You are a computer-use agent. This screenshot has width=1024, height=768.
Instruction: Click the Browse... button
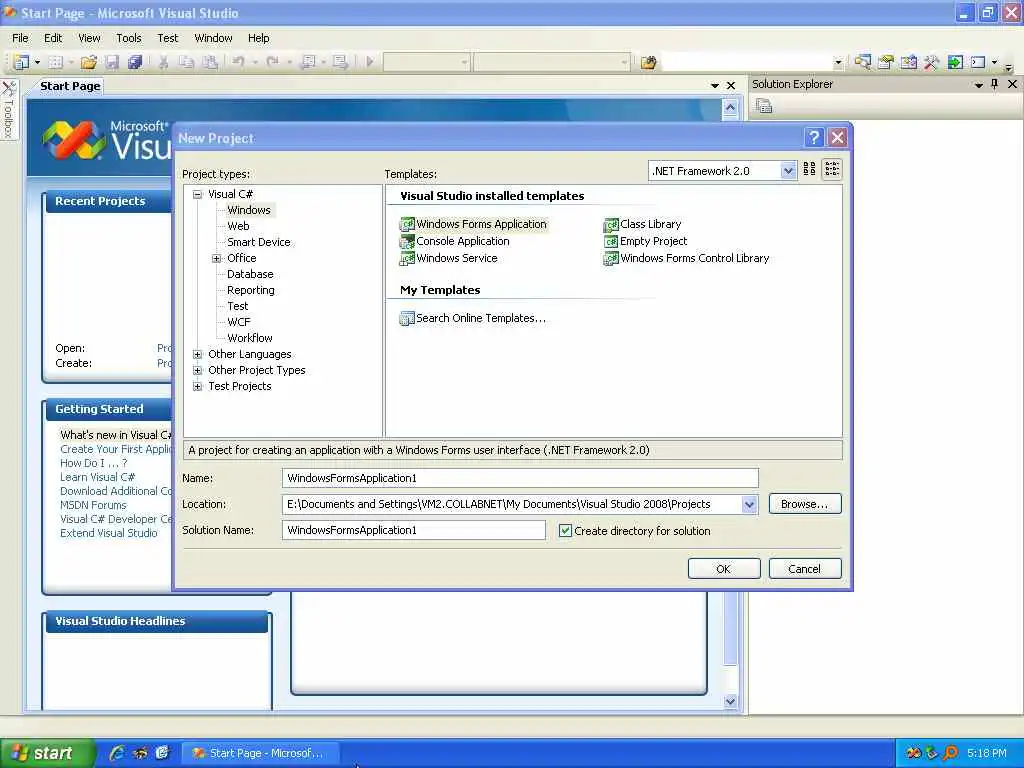click(x=805, y=504)
